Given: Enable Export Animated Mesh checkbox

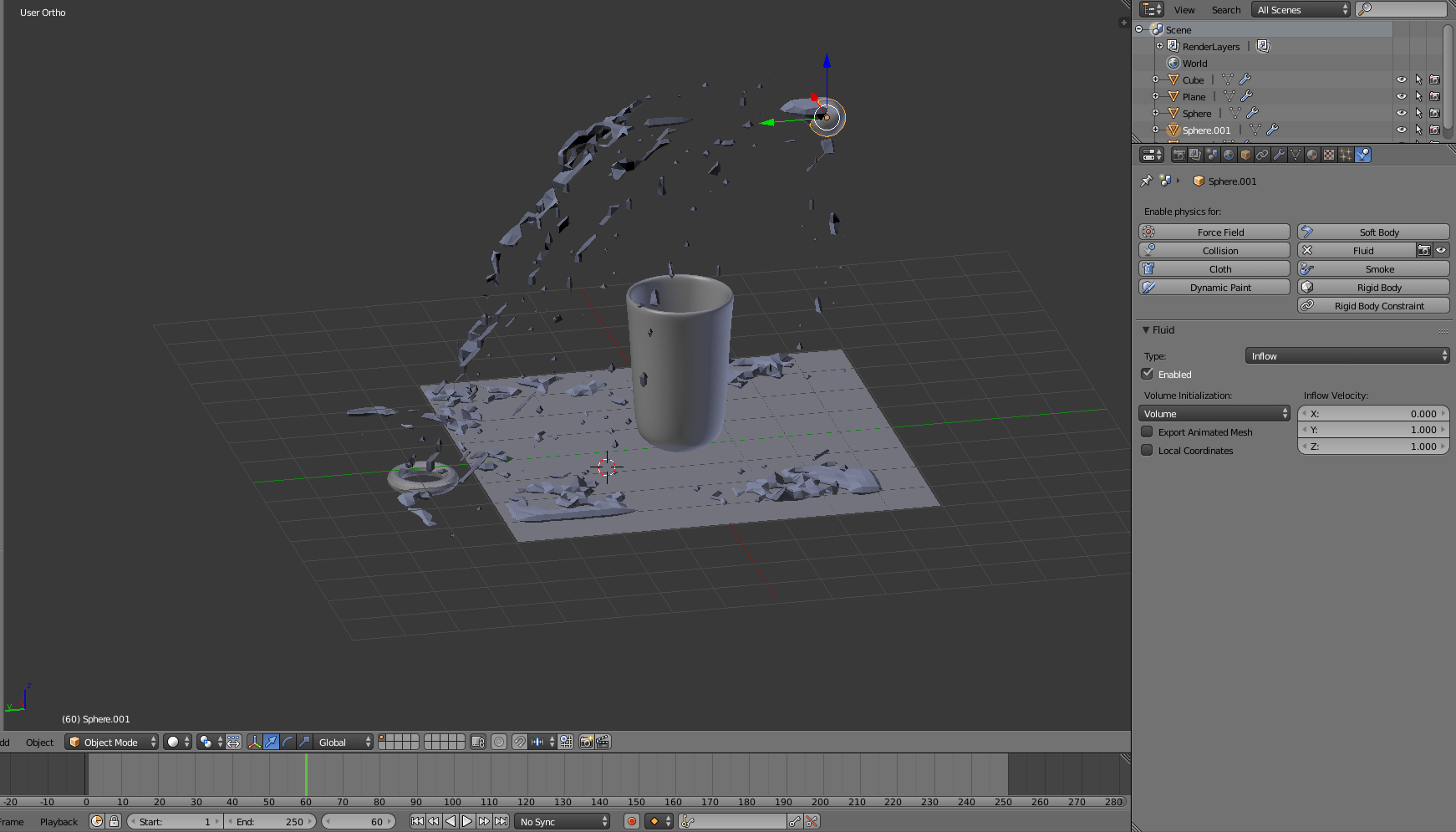Looking at the screenshot, I should pos(1148,431).
